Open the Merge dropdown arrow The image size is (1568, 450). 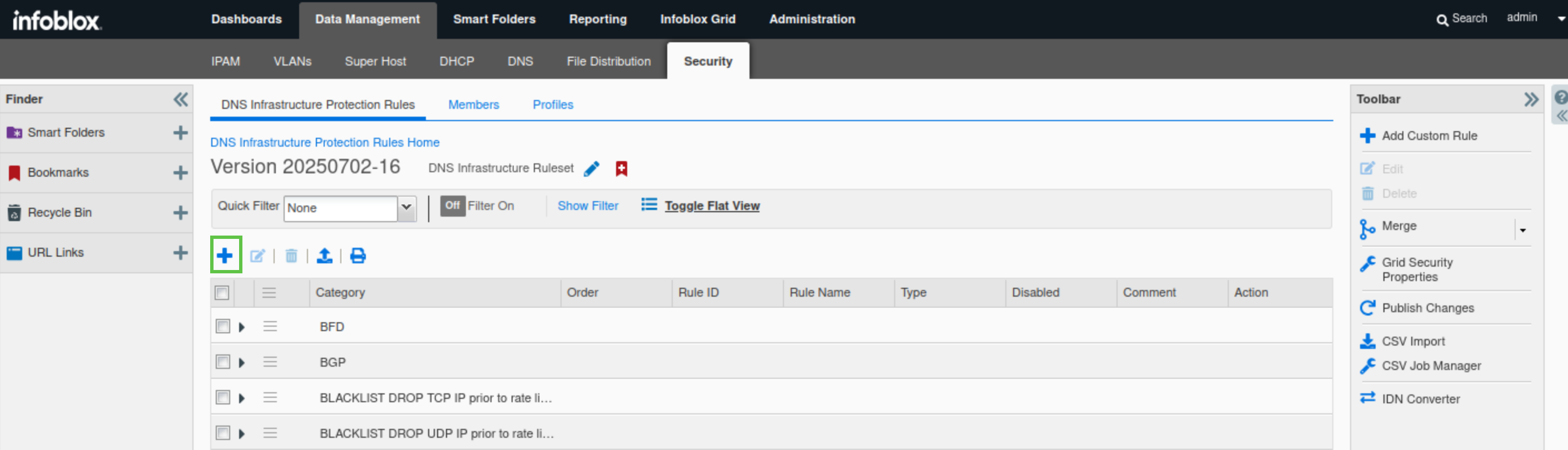[1522, 230]
